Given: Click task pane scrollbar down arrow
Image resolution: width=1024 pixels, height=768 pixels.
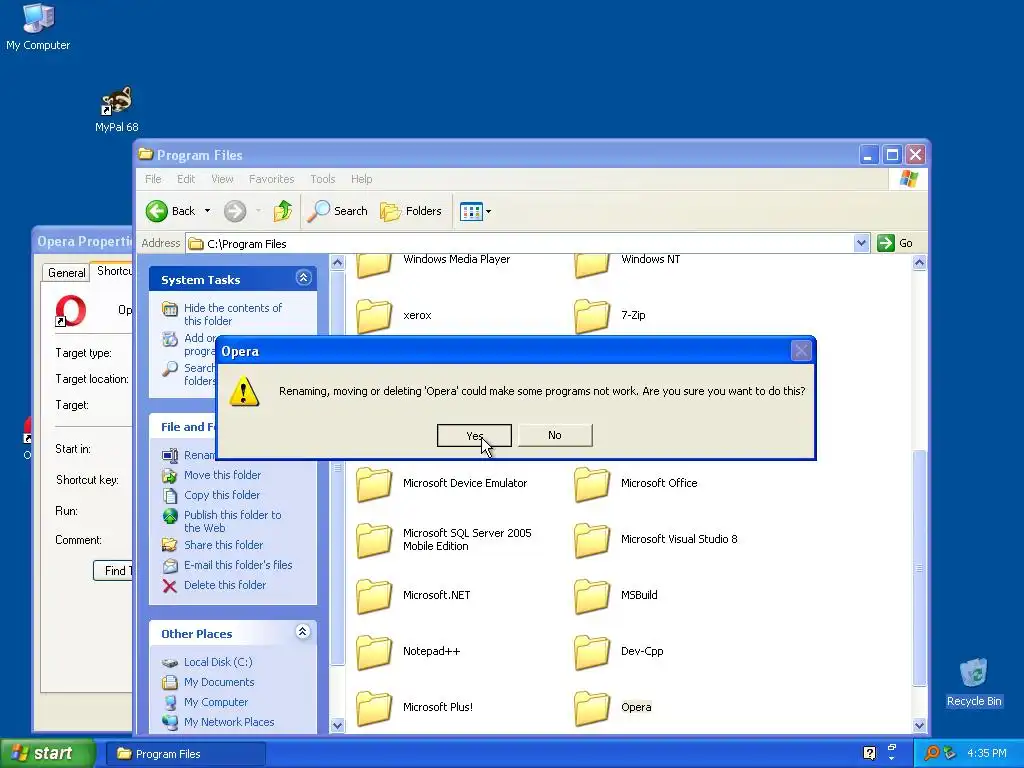Looking at the screenshot, I should [x=338, y=725].
